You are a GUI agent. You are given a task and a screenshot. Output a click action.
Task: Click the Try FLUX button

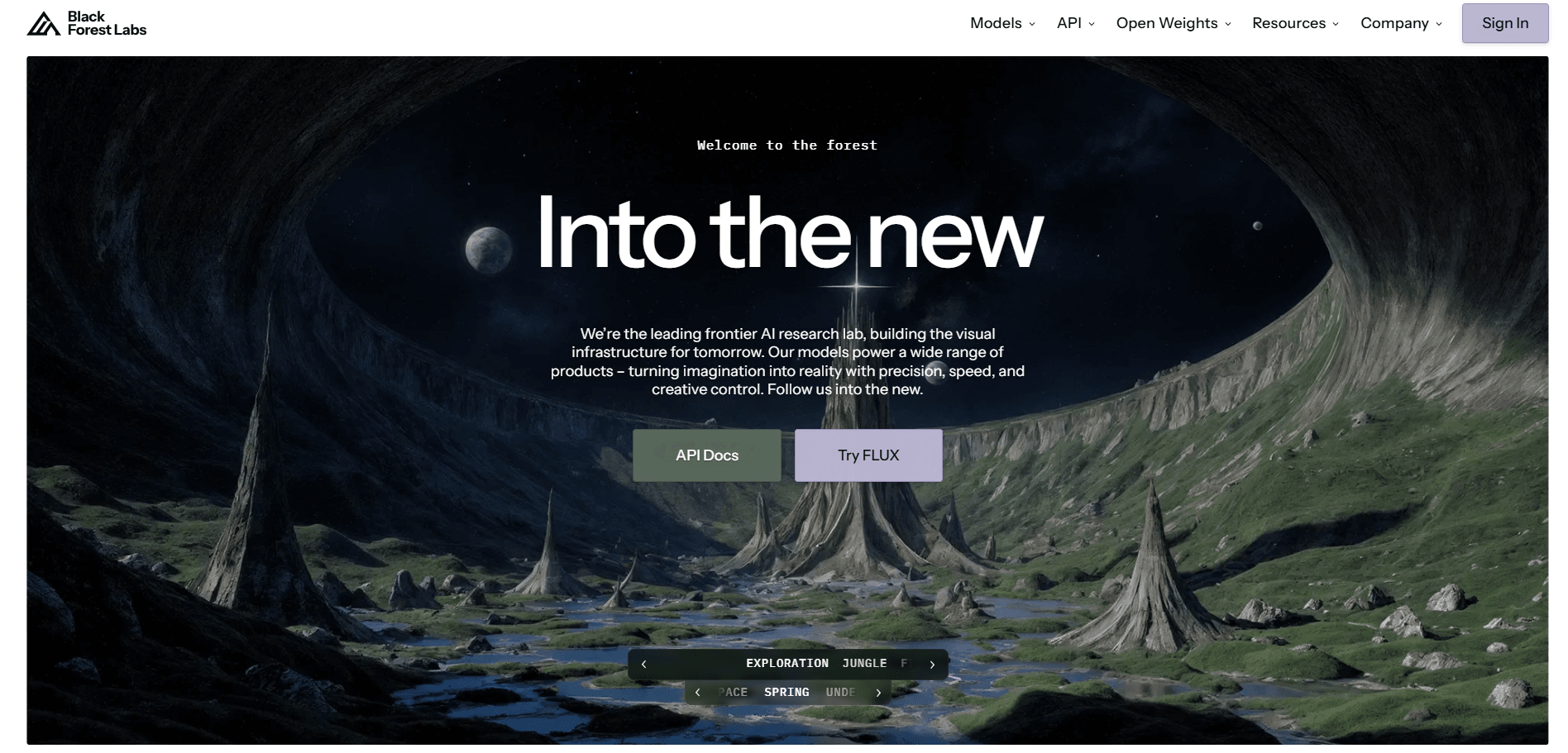point(868,455)
